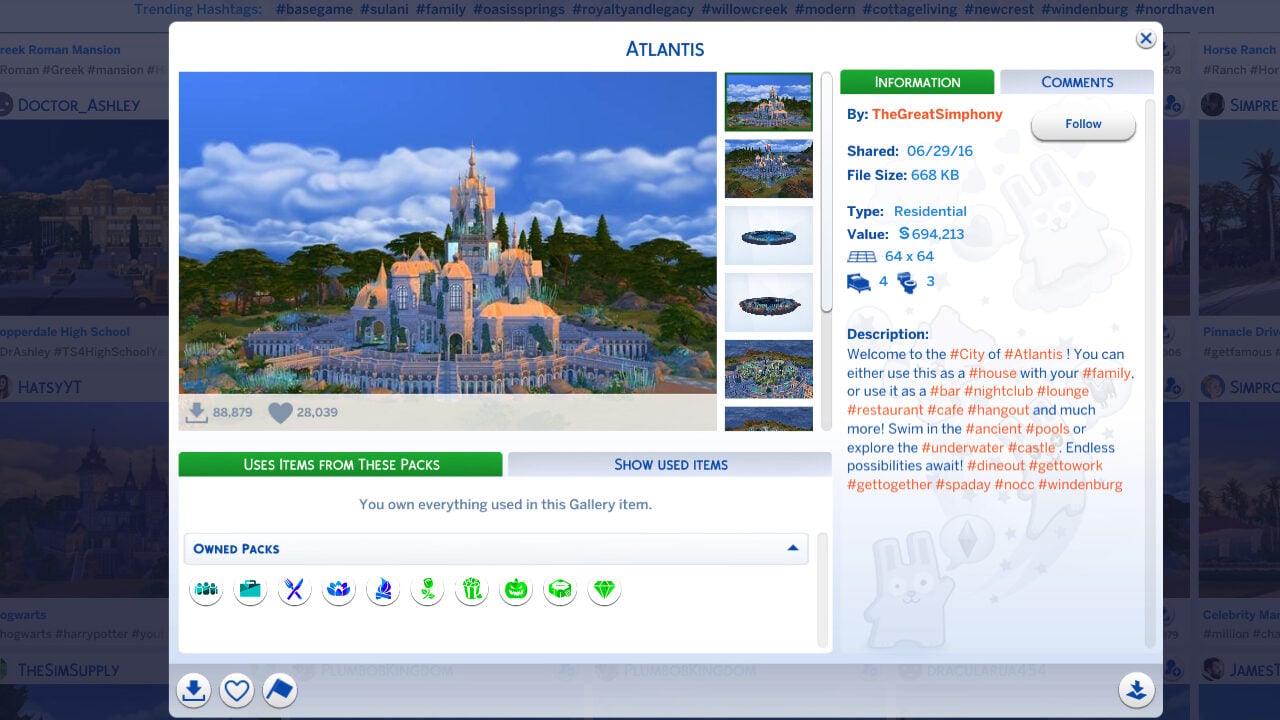
Task: Click the lot size grid icon
Action: click(861, 257)
